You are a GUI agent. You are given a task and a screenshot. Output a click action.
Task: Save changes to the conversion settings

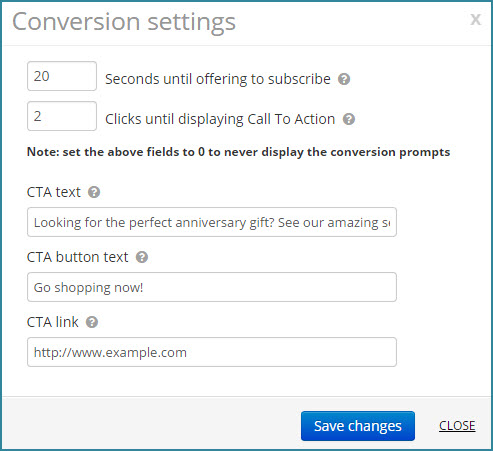(x=358, y=426)
